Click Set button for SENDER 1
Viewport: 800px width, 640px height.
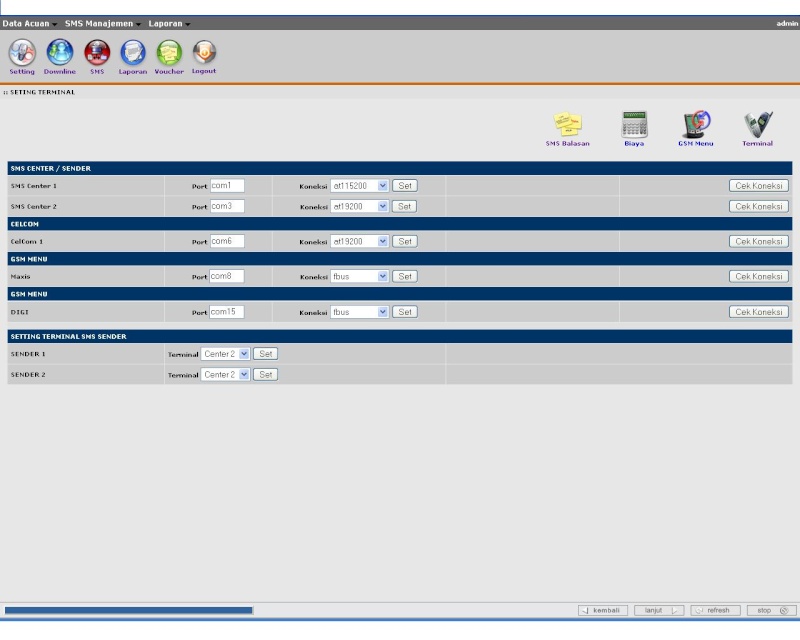point(265,354)
